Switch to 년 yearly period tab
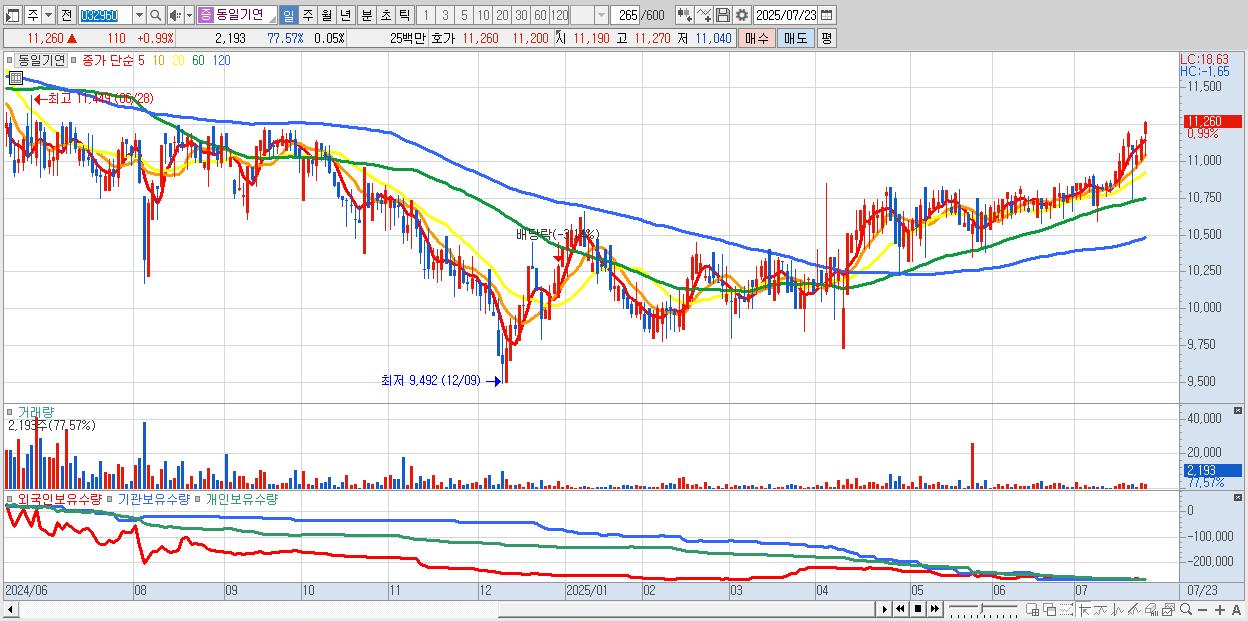 pyautogui.click(x=345, y=15)
